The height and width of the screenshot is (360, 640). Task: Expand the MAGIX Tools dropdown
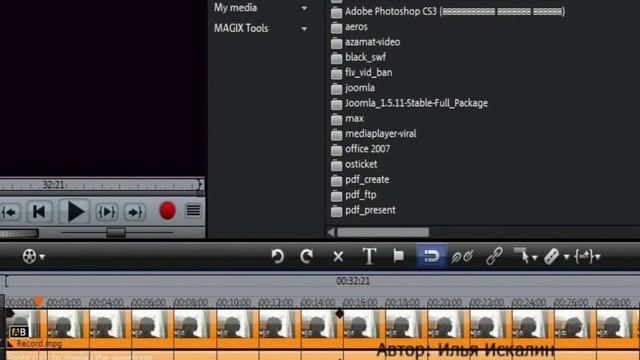point(304,29)
